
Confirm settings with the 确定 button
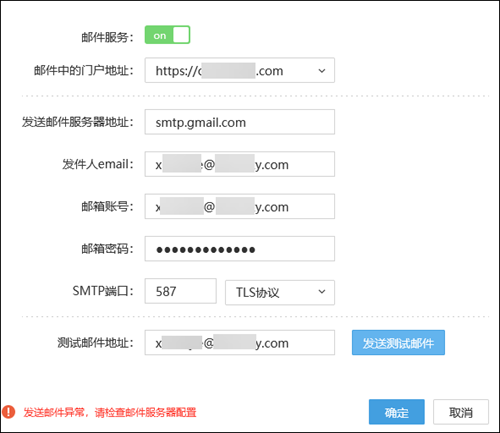click(397, 412)
